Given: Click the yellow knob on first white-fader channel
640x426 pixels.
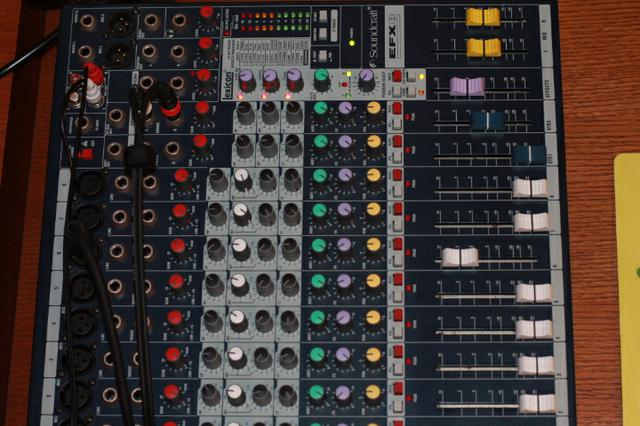Looking at the screenshot, I should [373, 177].
